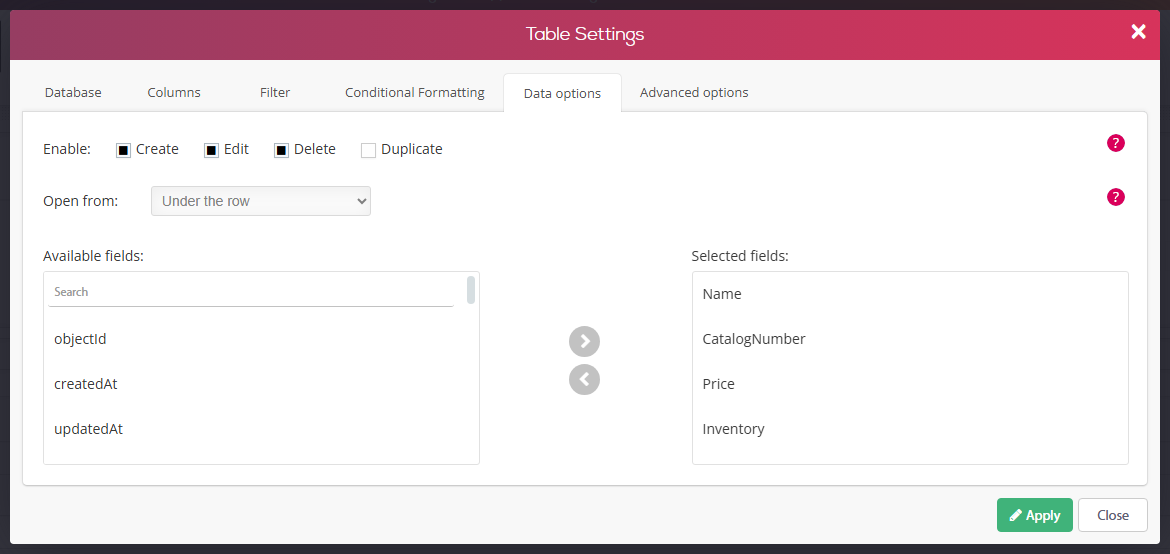This screenshot has width=1170, height=554.
Task: Toggle the Create checkbox
Action: (123, 150)
